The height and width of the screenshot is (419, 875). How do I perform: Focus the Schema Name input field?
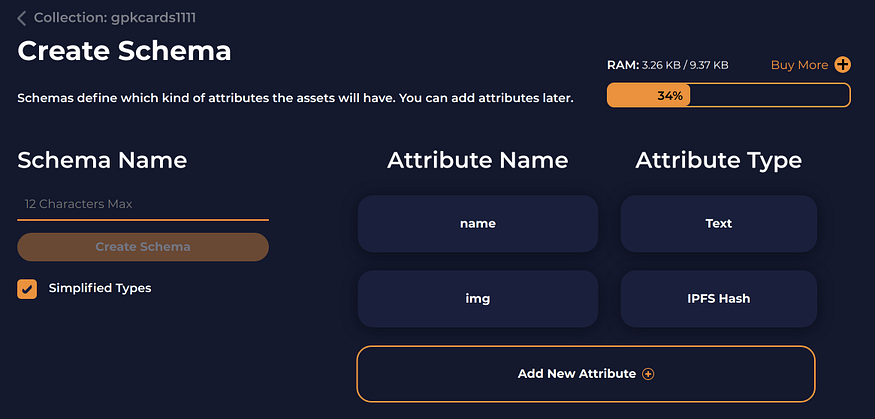click(143, 204)
